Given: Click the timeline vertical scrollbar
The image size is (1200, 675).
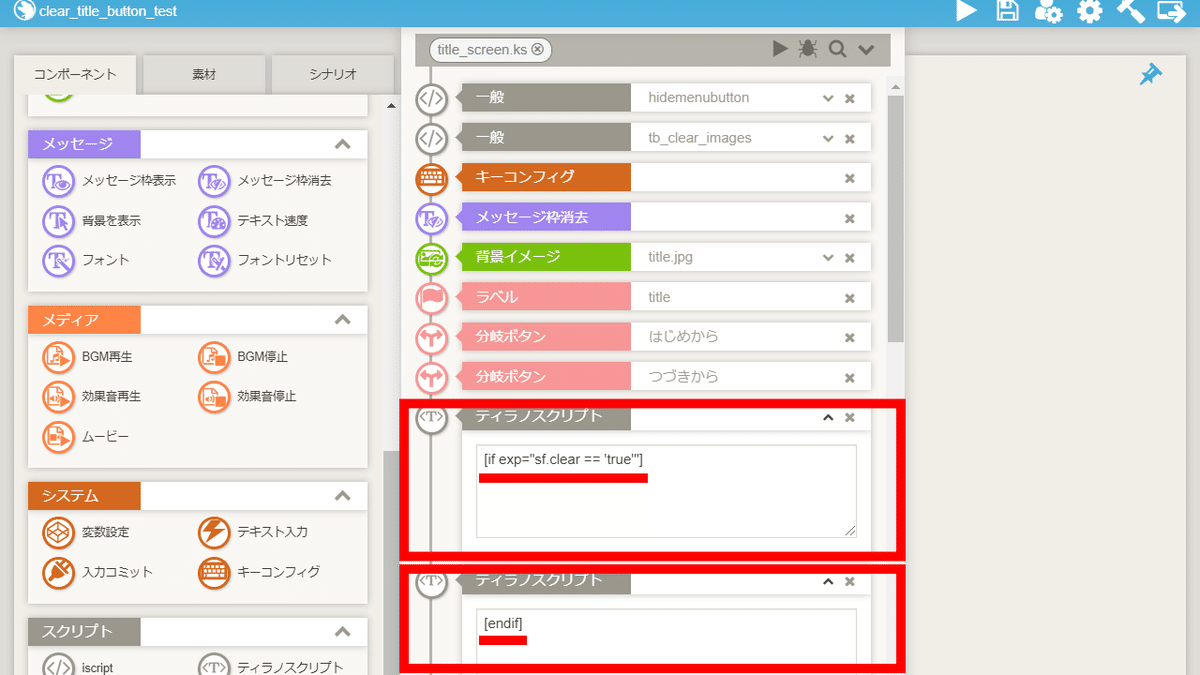Looking at the screenshot, I should [x=895, y=220].
